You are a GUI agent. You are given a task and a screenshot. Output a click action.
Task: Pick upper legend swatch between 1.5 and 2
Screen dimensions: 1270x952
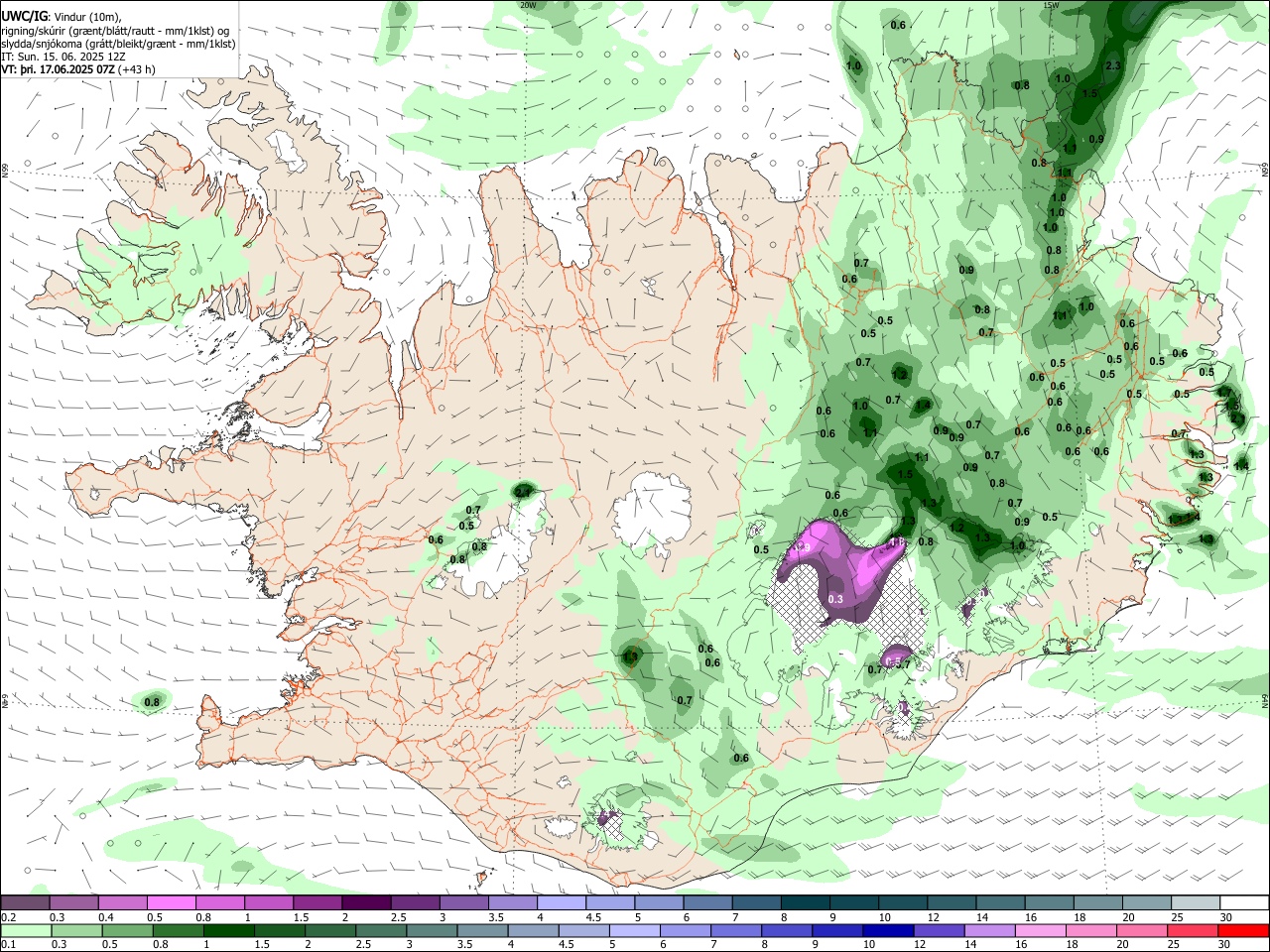[317, 903]
